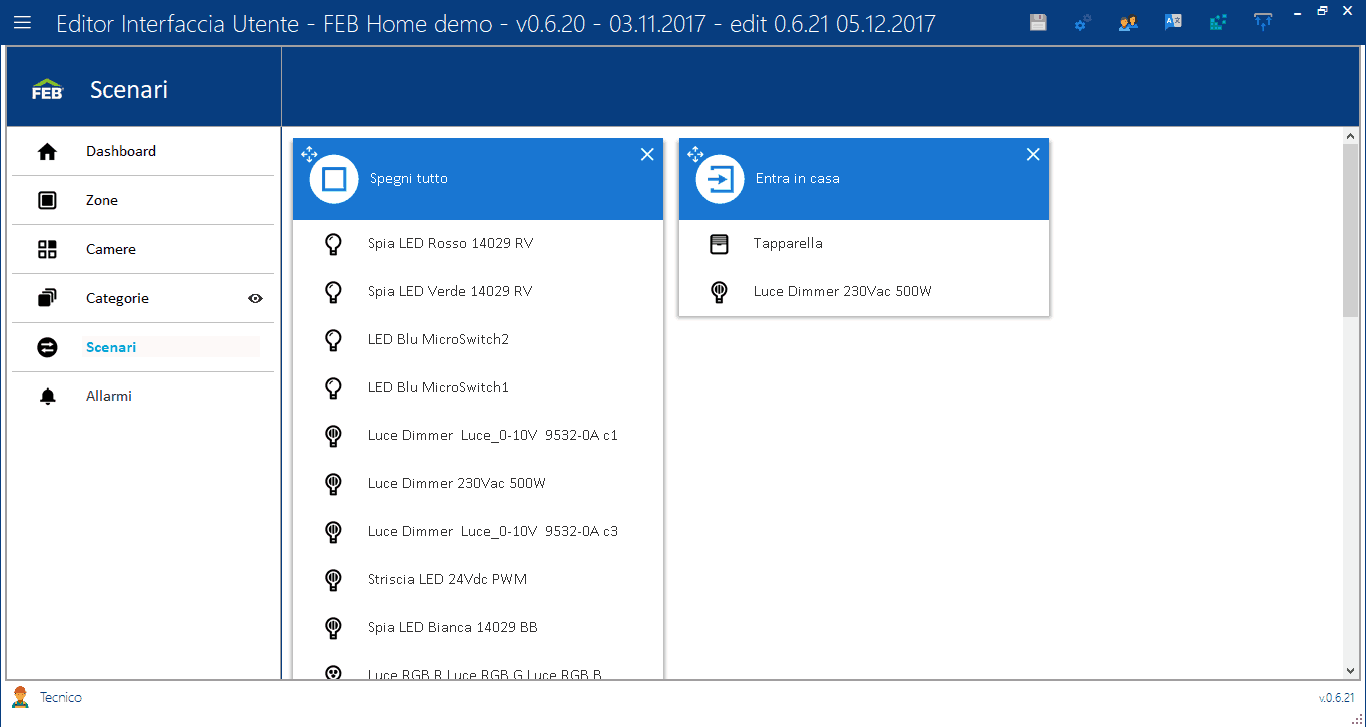The width and height of the screenshot is (1366, 727).
Task: Open settings via the gears icon
Action: [1083, 22]
